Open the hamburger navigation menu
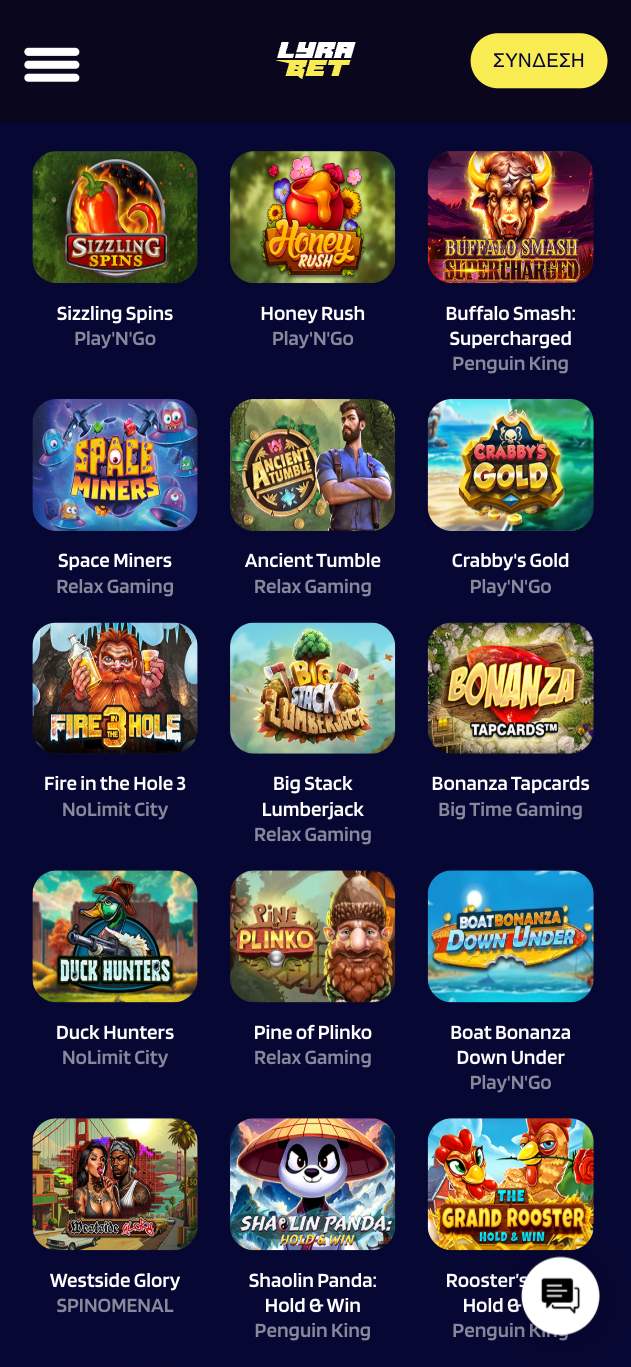 click(x=52, y=64)
